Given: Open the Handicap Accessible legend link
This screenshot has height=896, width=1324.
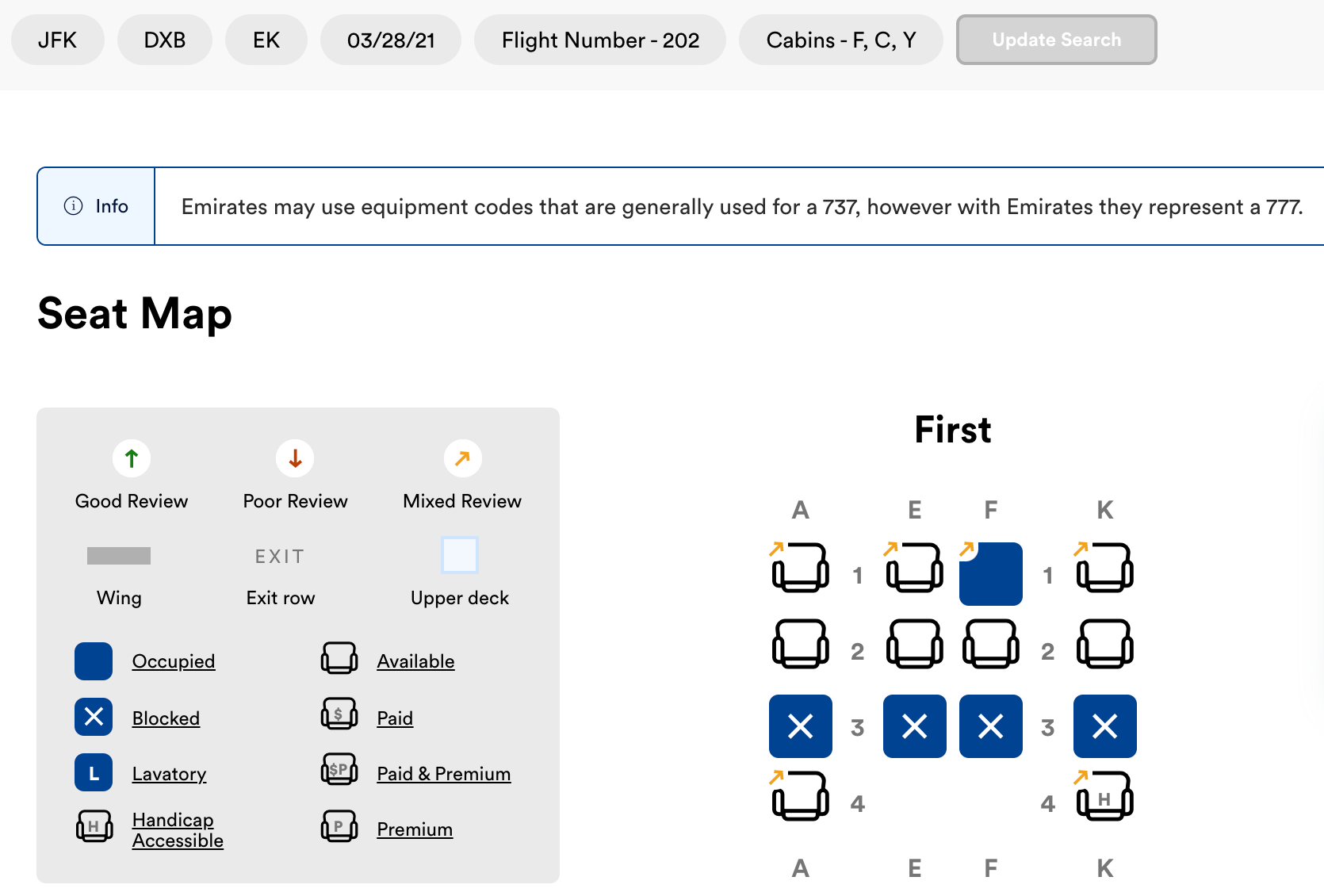Looking at the screenshot, I should point(178,830).
